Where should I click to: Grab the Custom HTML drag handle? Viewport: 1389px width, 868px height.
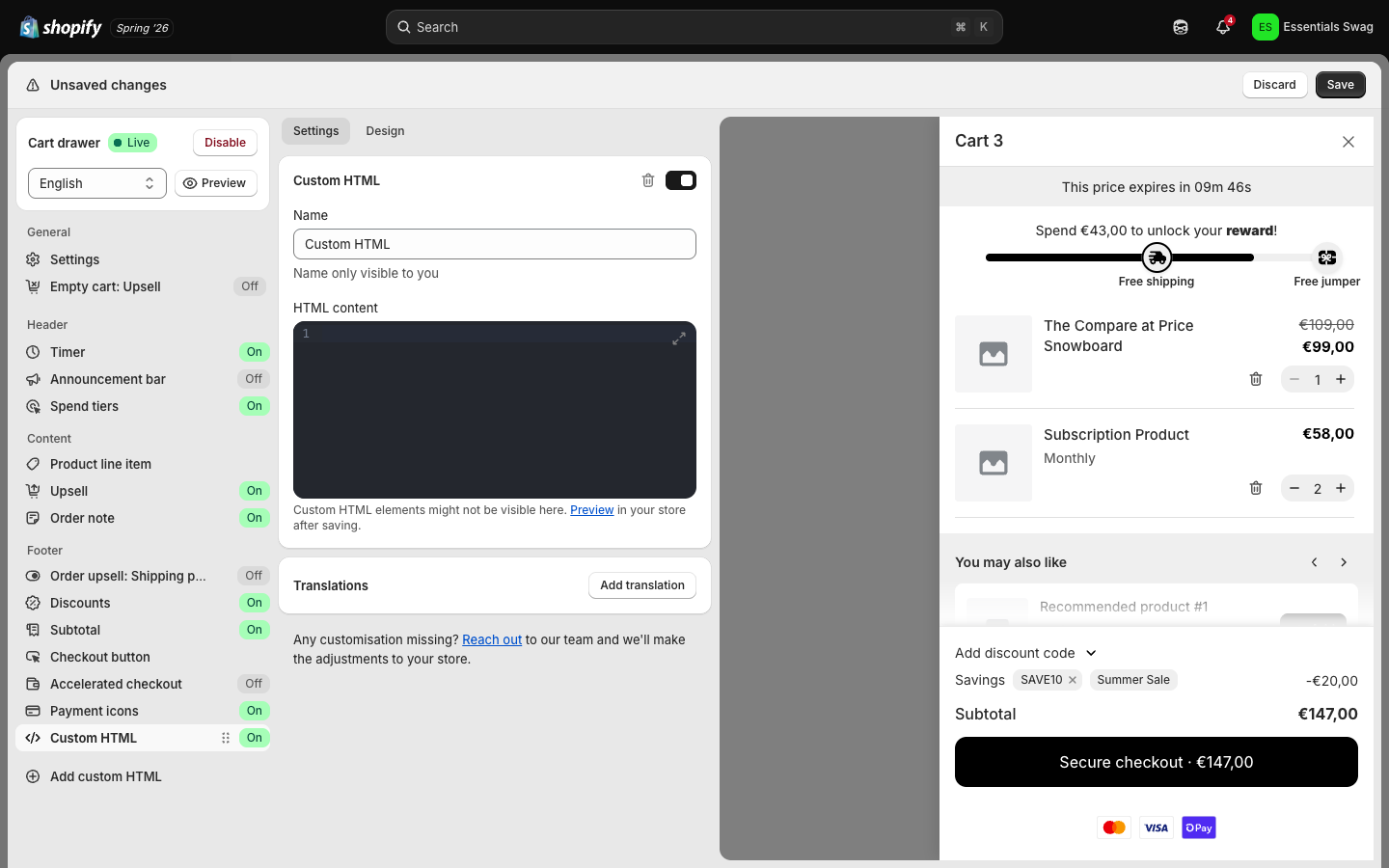click(x=226, y=738)
